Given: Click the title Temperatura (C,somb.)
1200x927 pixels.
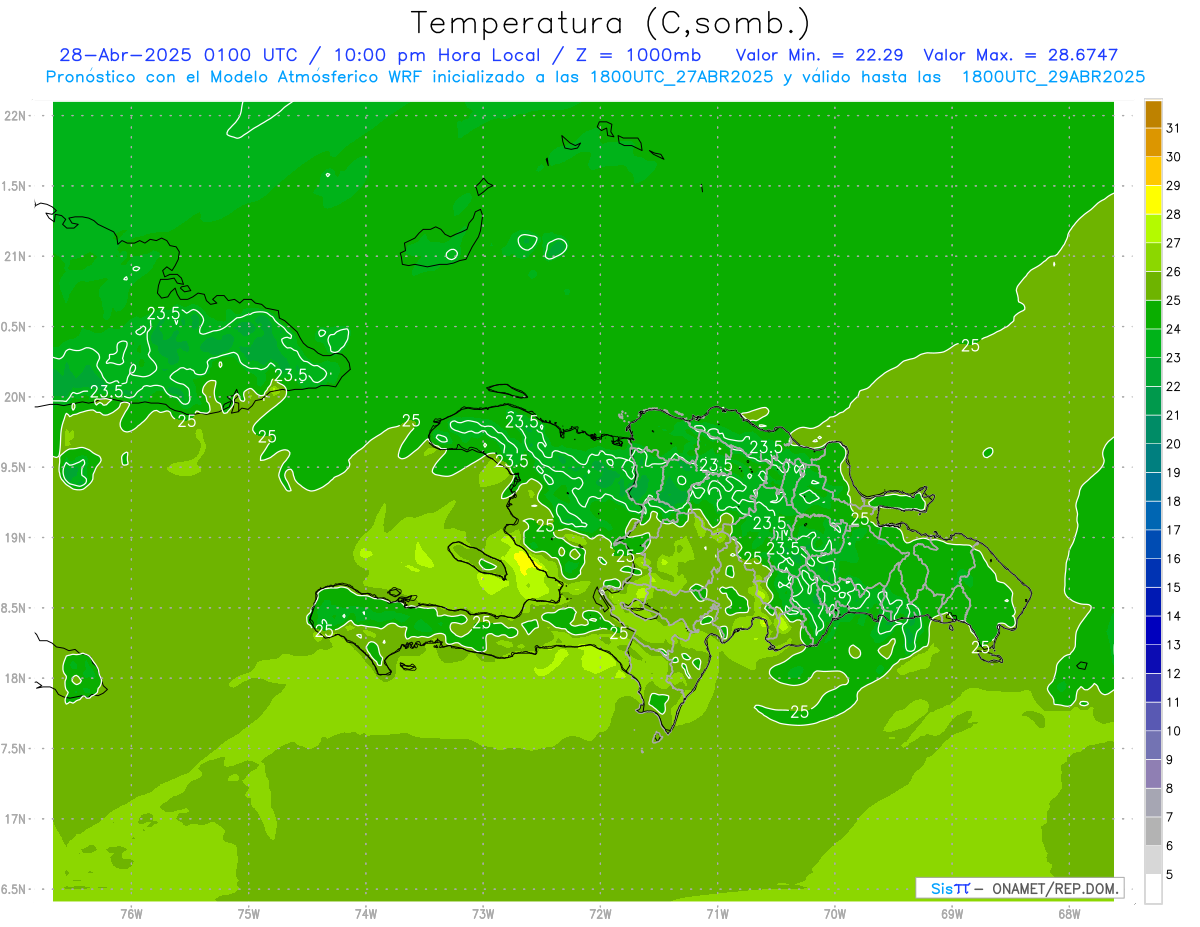Looking at the screenshot, I should point(611,24).
